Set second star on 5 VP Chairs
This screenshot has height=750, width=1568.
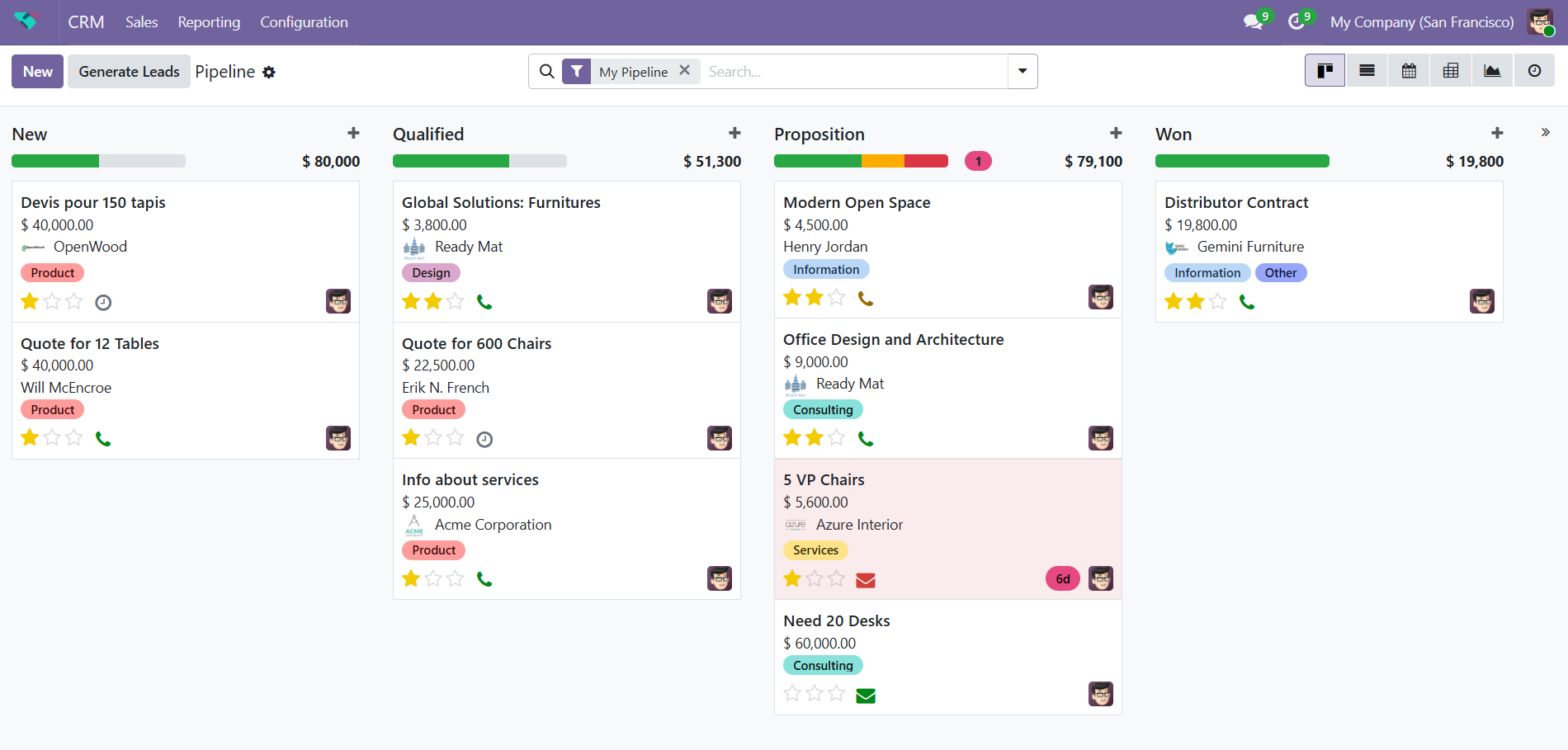coord(815,578)
